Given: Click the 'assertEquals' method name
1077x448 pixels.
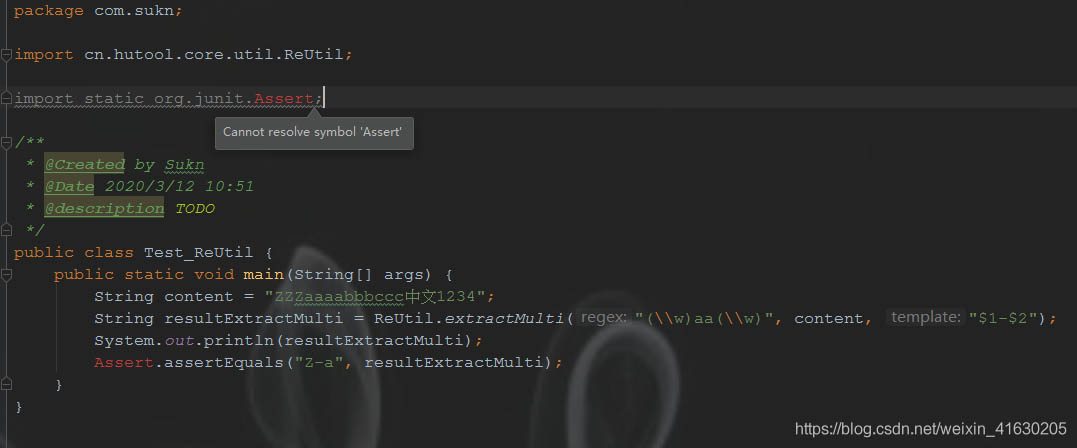Looking at the screenshot, I should click(224, 363).
